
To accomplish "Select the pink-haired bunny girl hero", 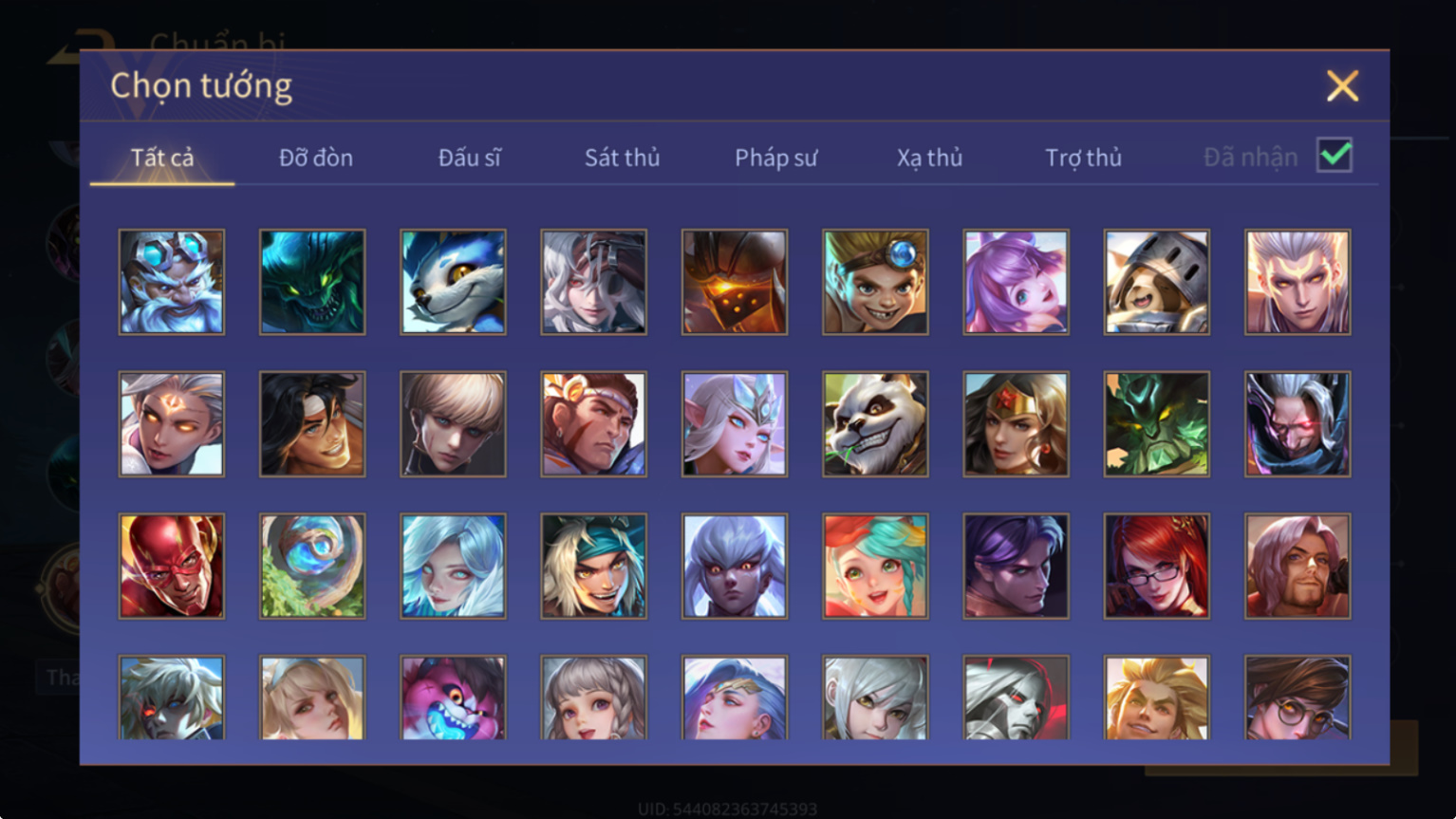I will coord(1016,282).
